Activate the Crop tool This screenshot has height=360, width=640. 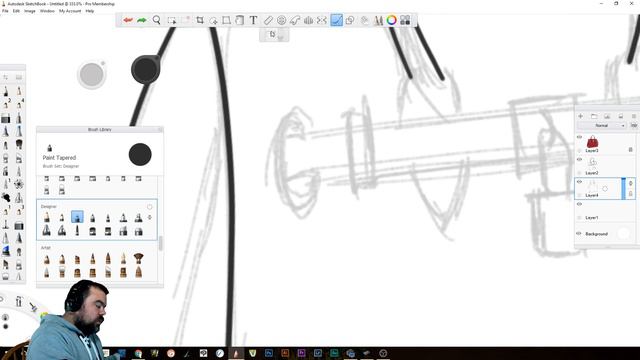(x=200, y=20)
